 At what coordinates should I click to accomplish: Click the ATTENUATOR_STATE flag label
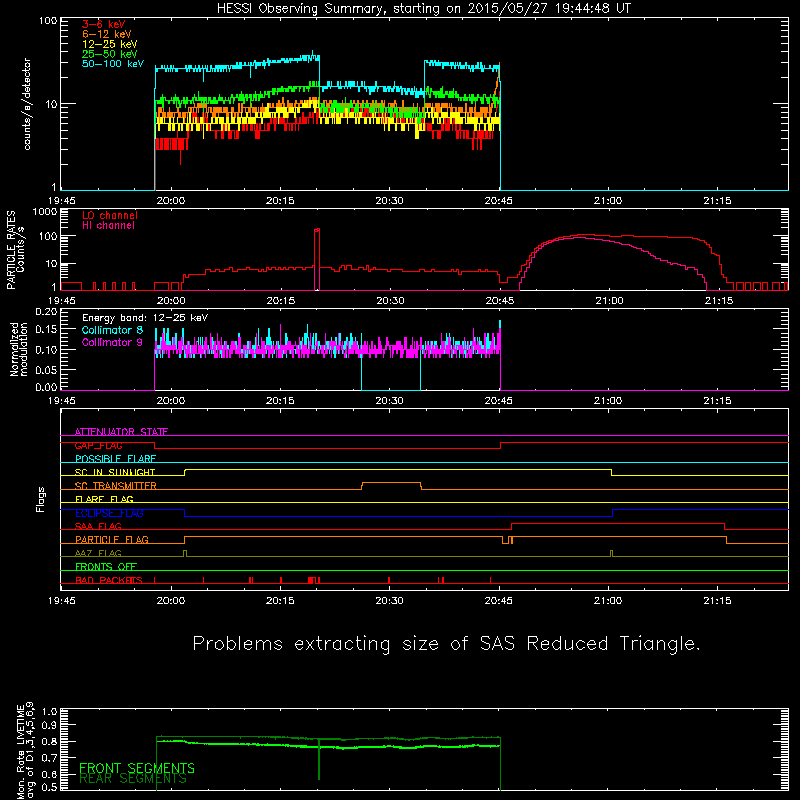point(121,432)
